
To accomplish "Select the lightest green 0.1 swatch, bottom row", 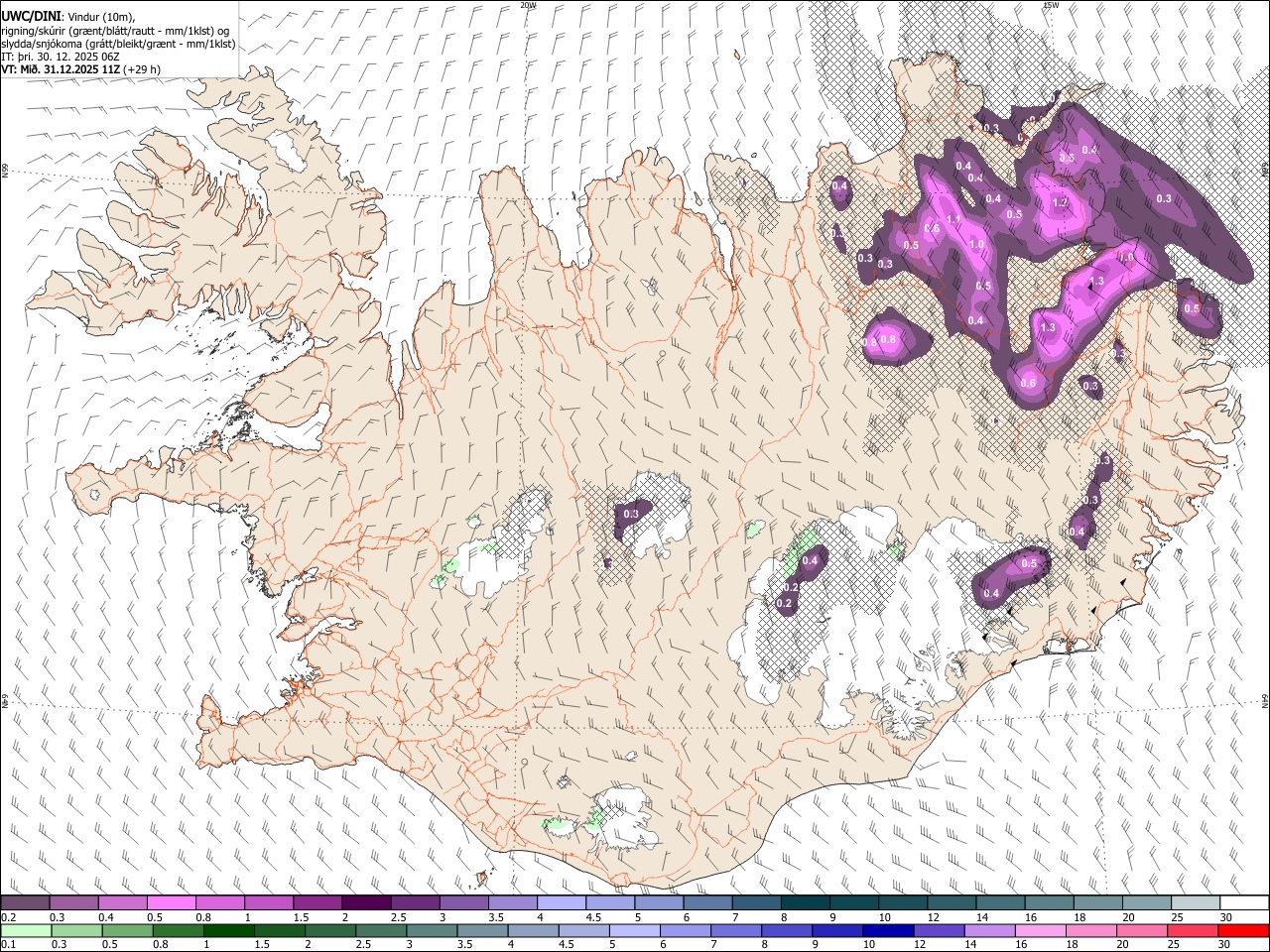I will pos(26,930).
